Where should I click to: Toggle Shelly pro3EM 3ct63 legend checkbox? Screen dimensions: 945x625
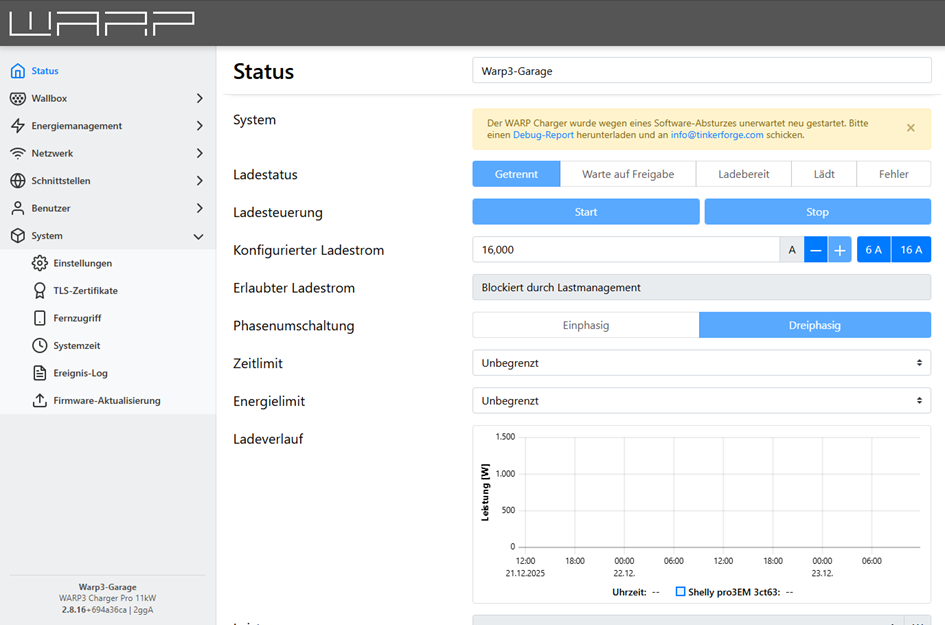pyautogui.click(x=680, y=592)
